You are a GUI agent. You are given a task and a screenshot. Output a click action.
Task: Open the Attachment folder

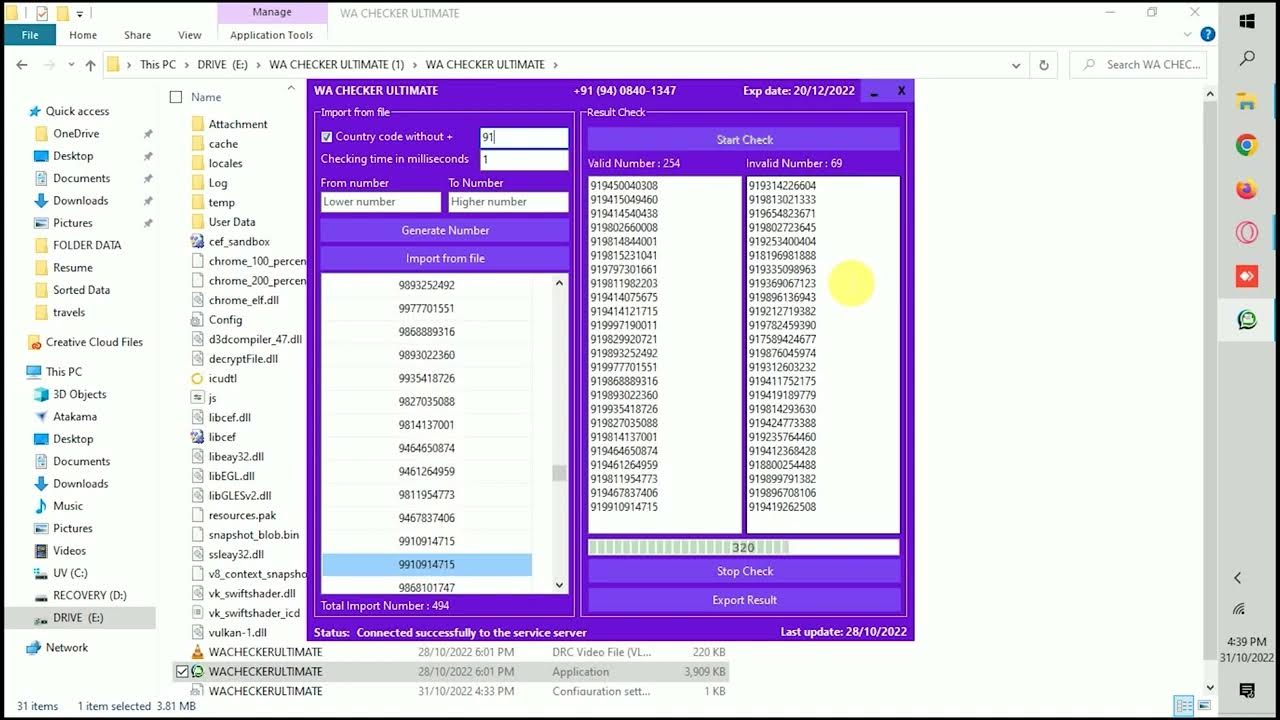[x=237, y=125]
